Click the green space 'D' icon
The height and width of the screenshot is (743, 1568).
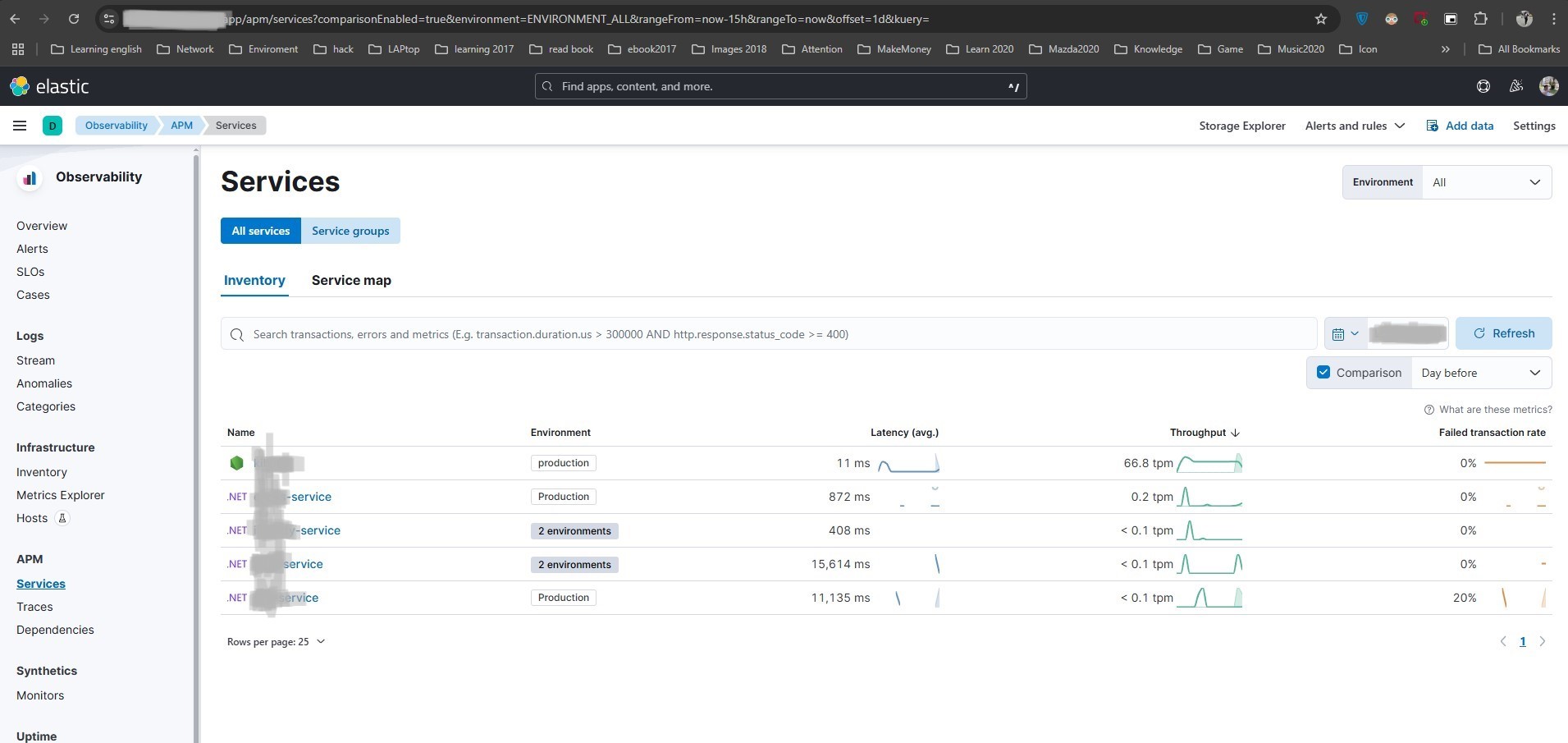pyautogui.click(x=53, y=126)
